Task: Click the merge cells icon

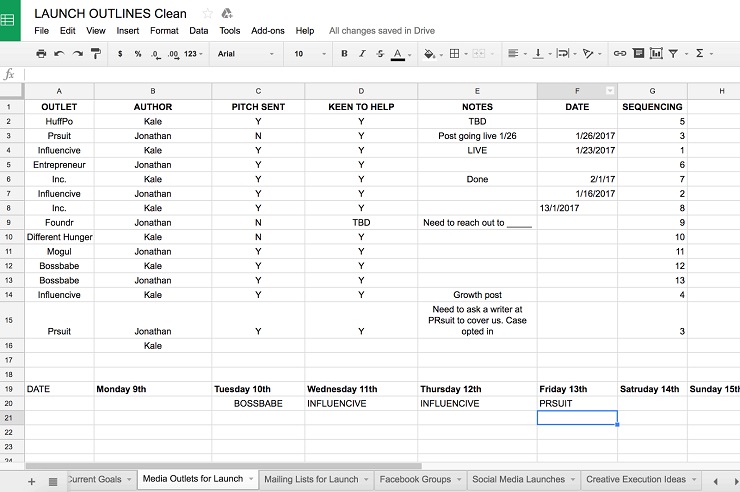Action: 479,54
